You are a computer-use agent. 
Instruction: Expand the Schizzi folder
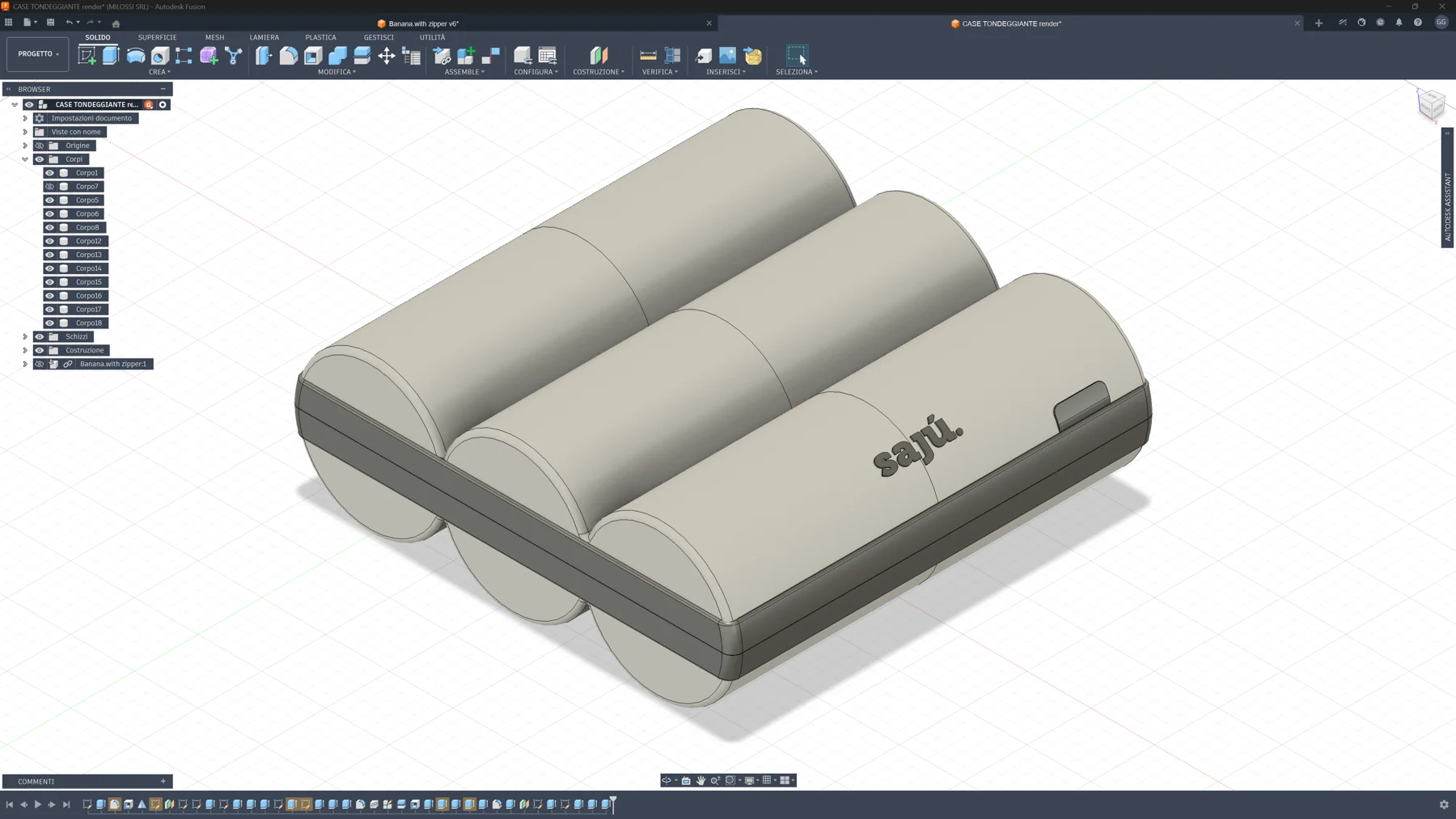(x=25, y=336)
